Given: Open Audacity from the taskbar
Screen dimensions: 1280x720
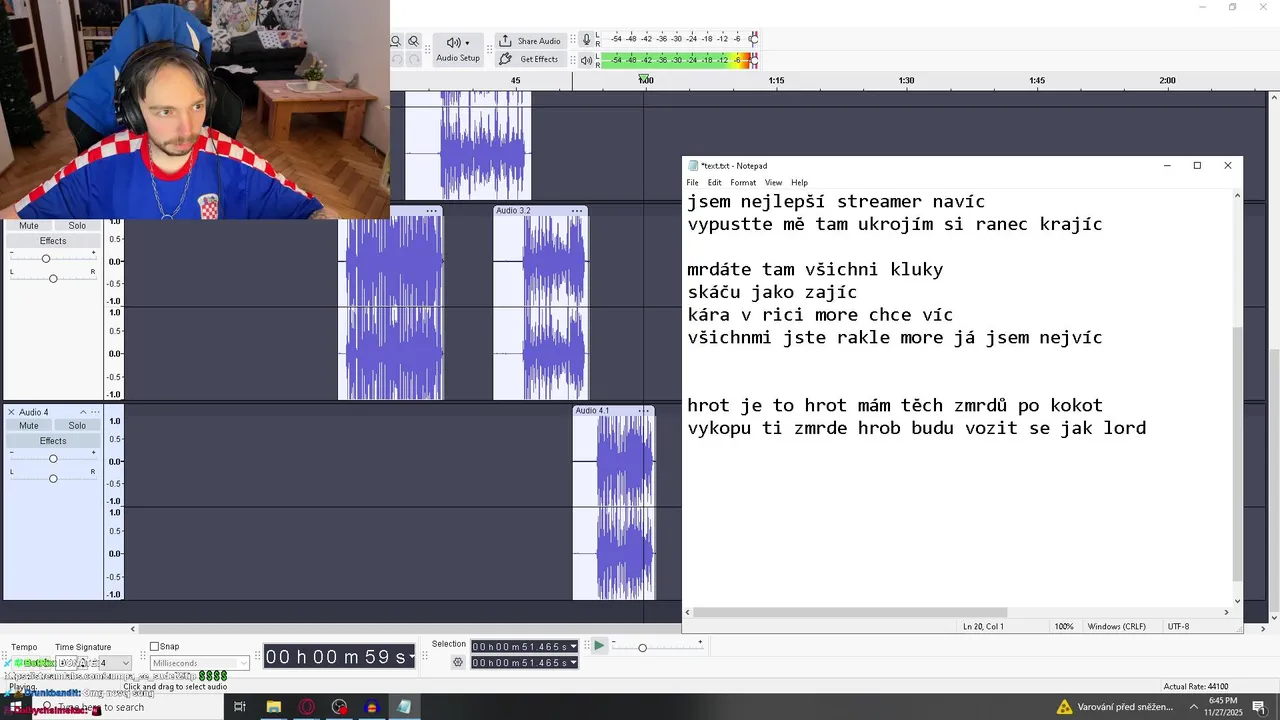Looking at the screenshot, I should [371, 707].
